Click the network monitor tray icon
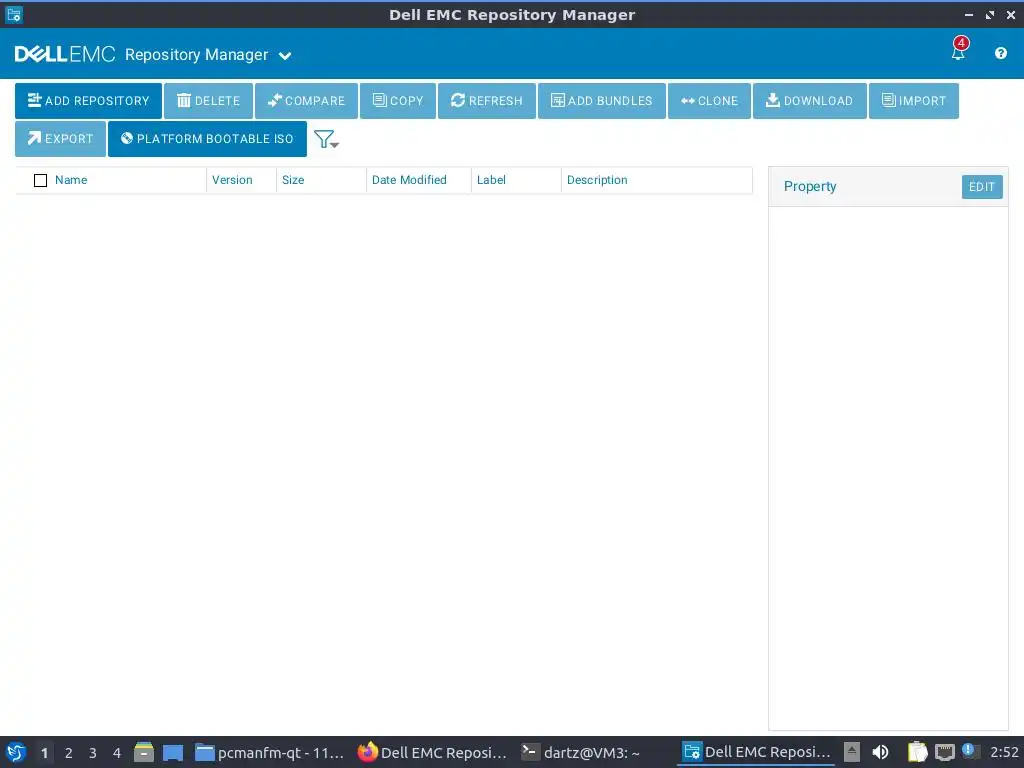Image resolution: width=1024 pixels, height=768 pixels. [x=944, y=752]
